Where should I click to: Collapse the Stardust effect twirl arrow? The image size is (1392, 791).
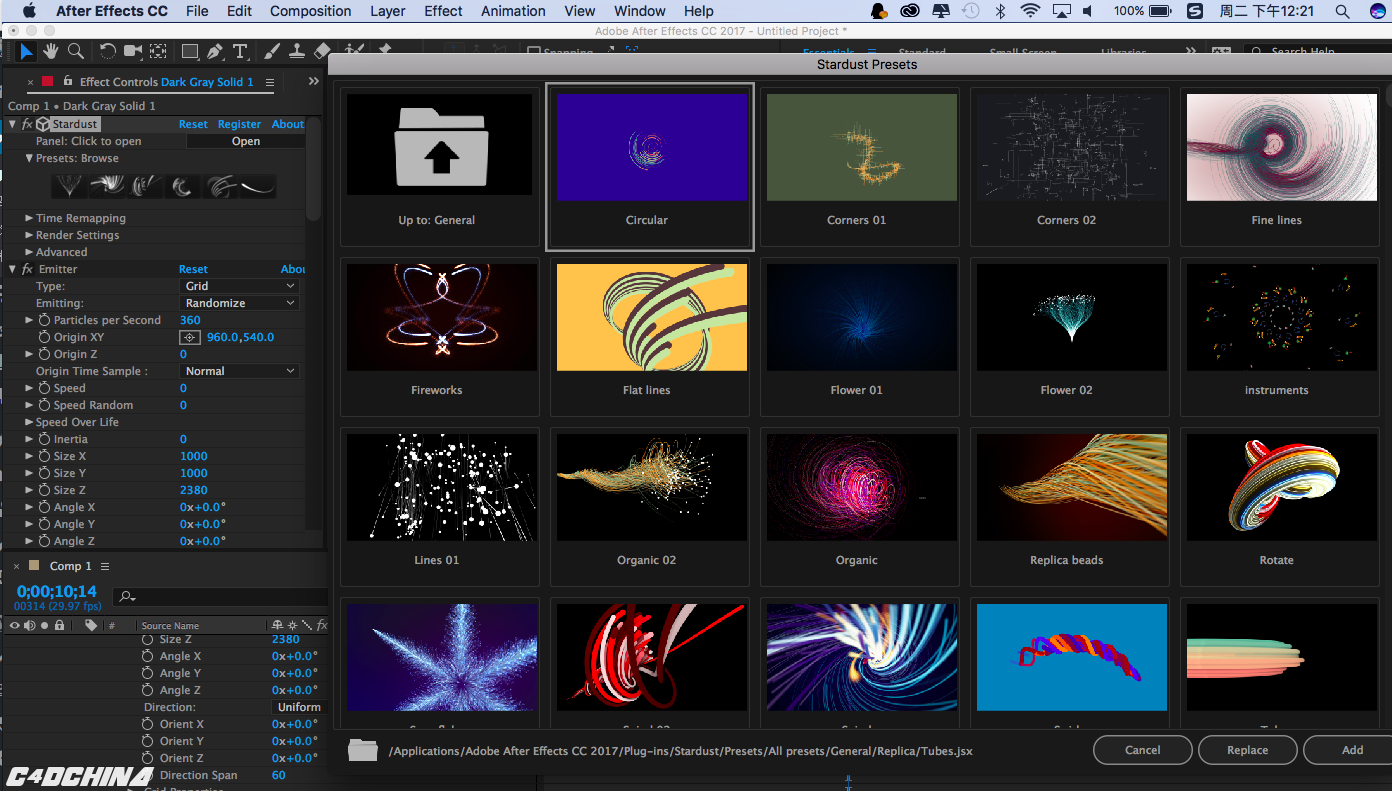13,124
